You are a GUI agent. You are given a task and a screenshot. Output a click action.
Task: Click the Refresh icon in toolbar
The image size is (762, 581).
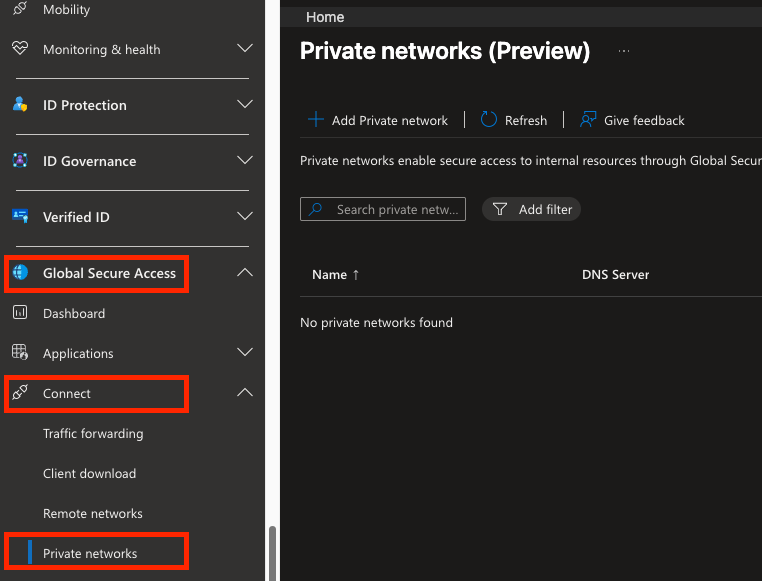point(489,120)
